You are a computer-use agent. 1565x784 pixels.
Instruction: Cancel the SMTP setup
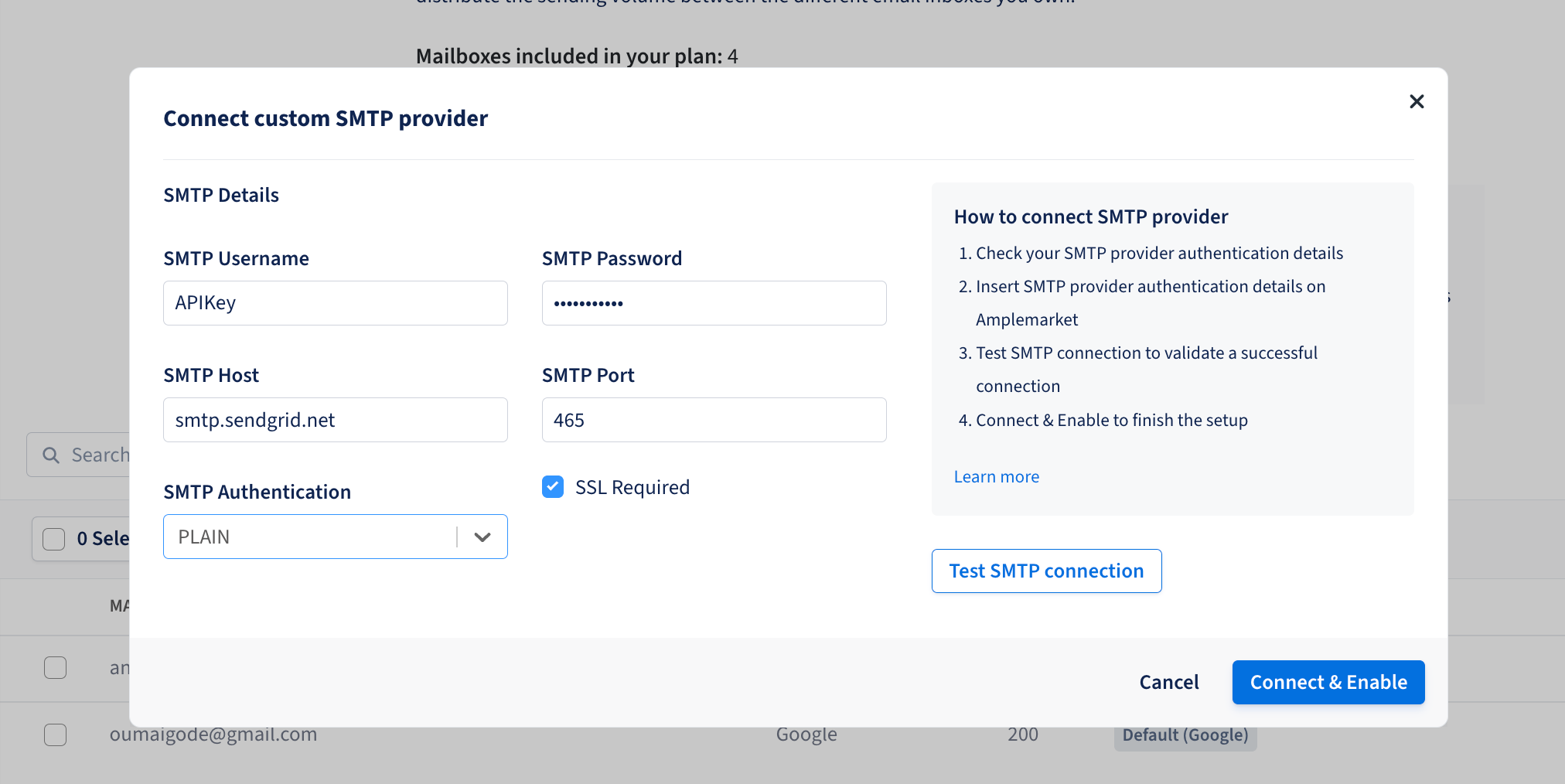[1168, 683]
